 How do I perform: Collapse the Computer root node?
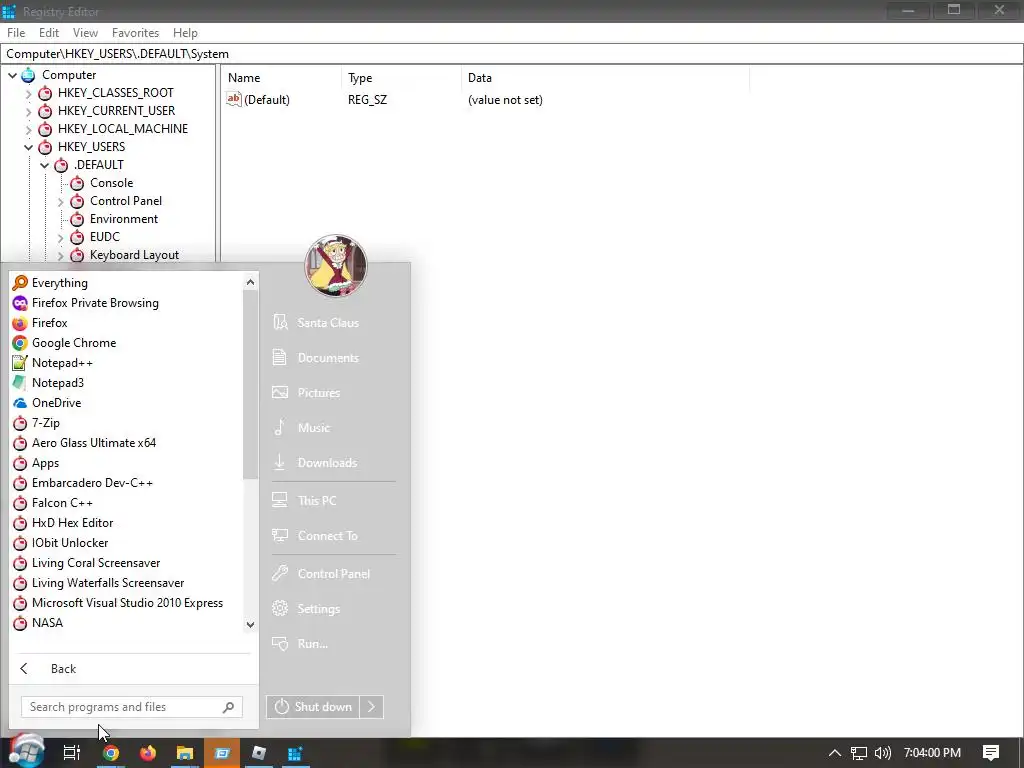pyautogui.click(x=12, y=75)
